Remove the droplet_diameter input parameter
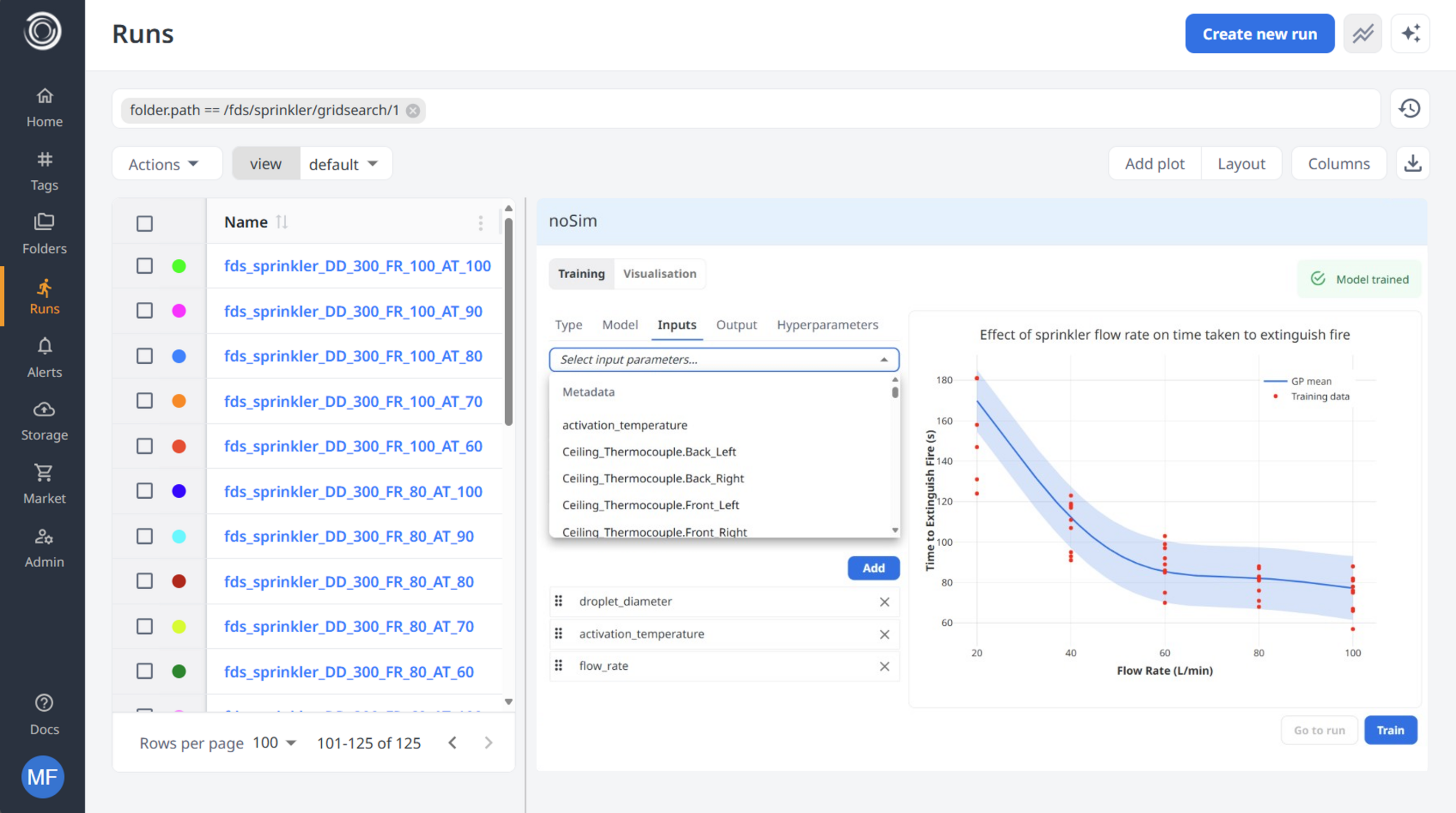The image size is (1456, 813). tap(884, 602)
